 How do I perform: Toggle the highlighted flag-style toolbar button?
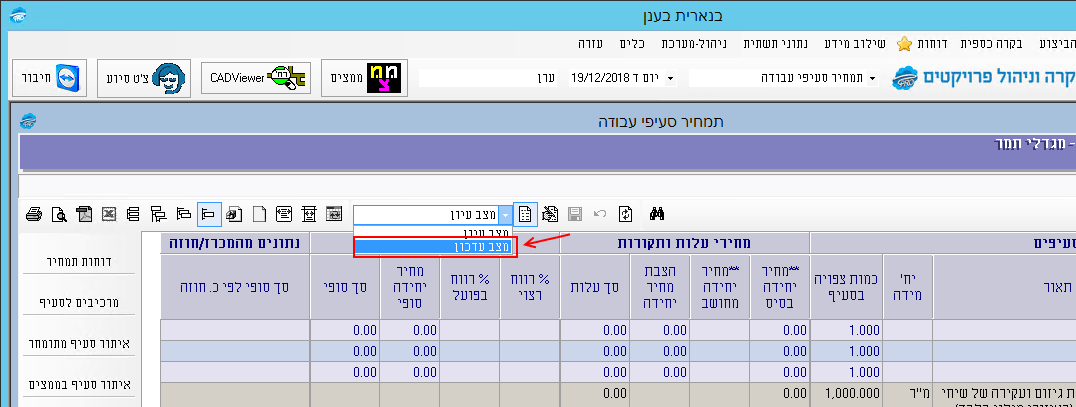(x=209, y=213)
